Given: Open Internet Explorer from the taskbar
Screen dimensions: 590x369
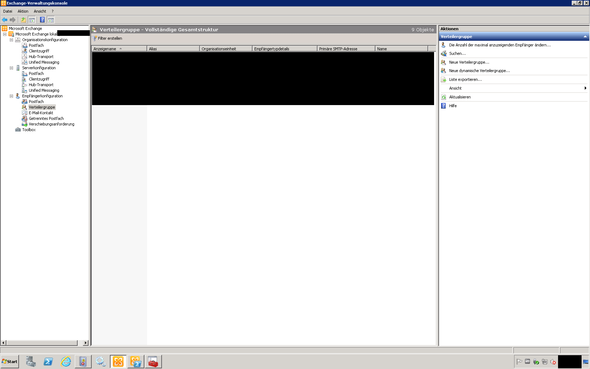Looking at the screenshot, I should [x=66, y=362].
